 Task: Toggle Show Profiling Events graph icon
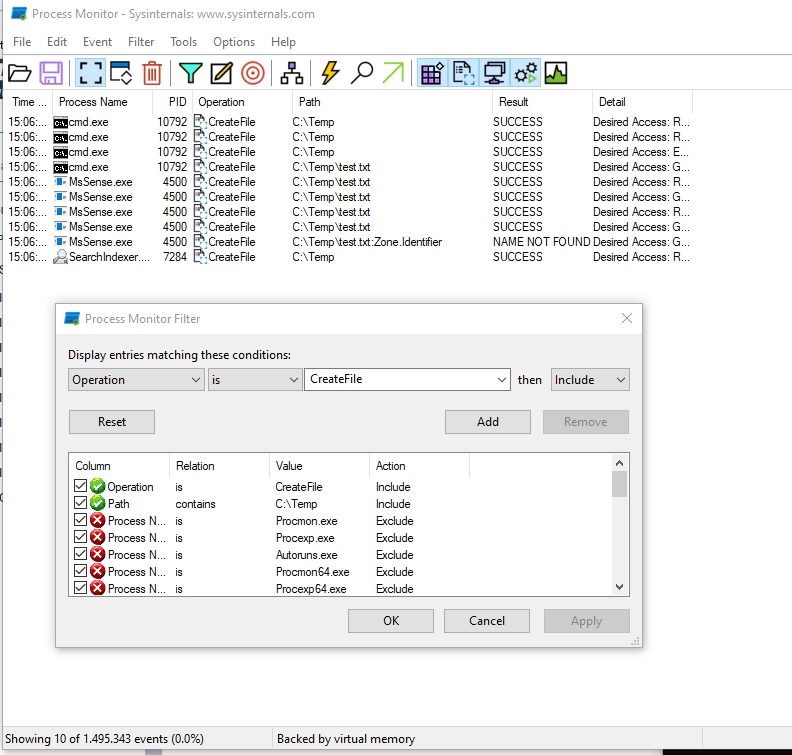coord(556,73)
